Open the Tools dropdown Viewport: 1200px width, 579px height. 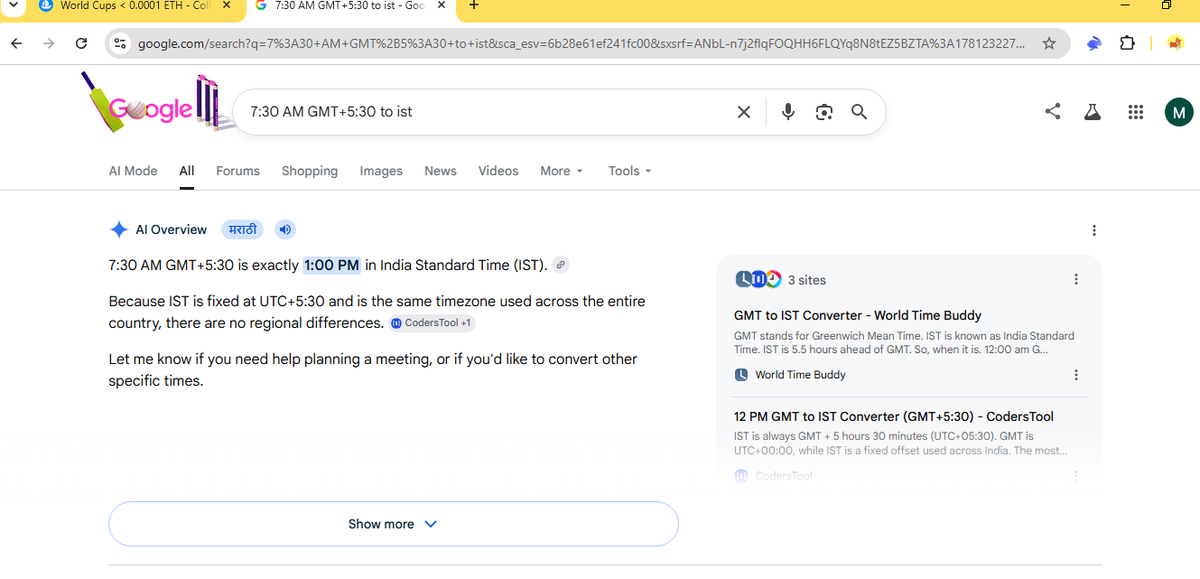630,171
